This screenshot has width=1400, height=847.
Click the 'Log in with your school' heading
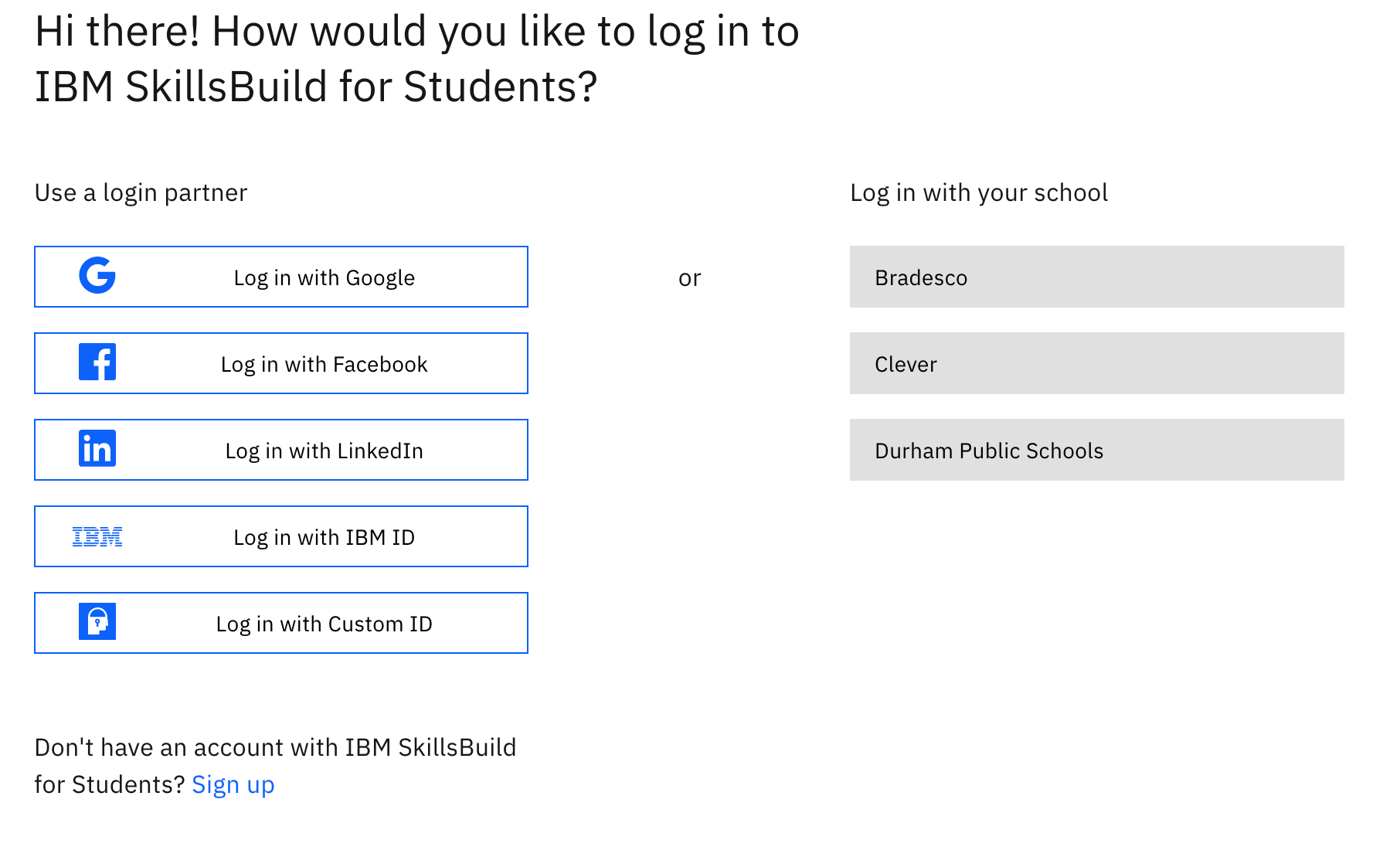979,193
